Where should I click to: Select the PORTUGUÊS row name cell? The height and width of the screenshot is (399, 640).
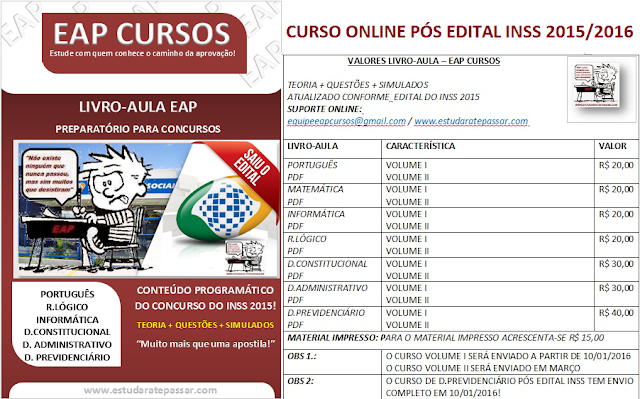click(332, 171)
